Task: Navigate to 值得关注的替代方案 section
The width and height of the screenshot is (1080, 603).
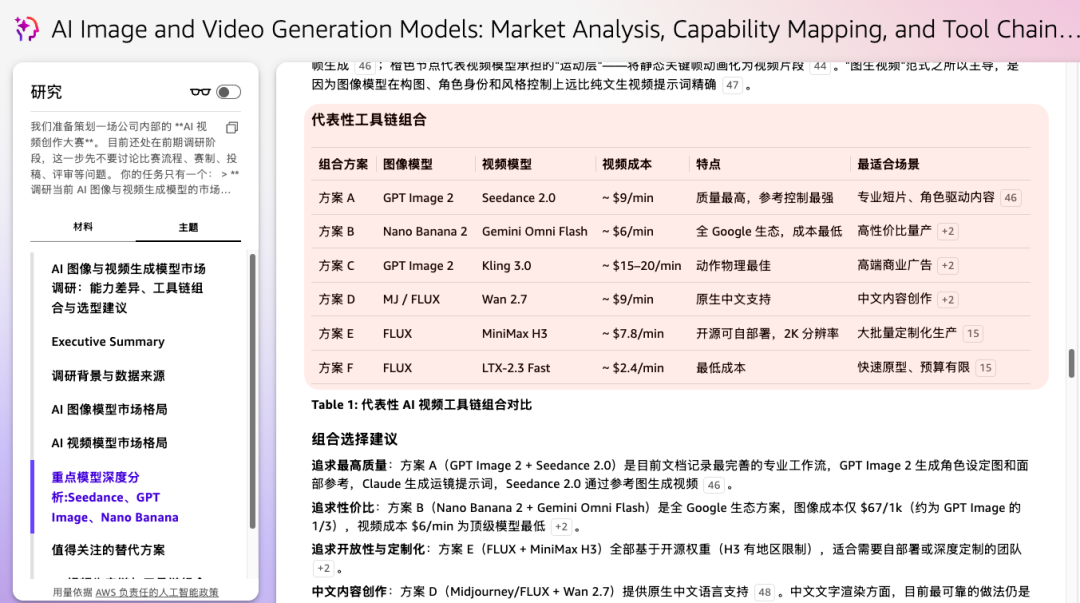Action: coord(108,550)
